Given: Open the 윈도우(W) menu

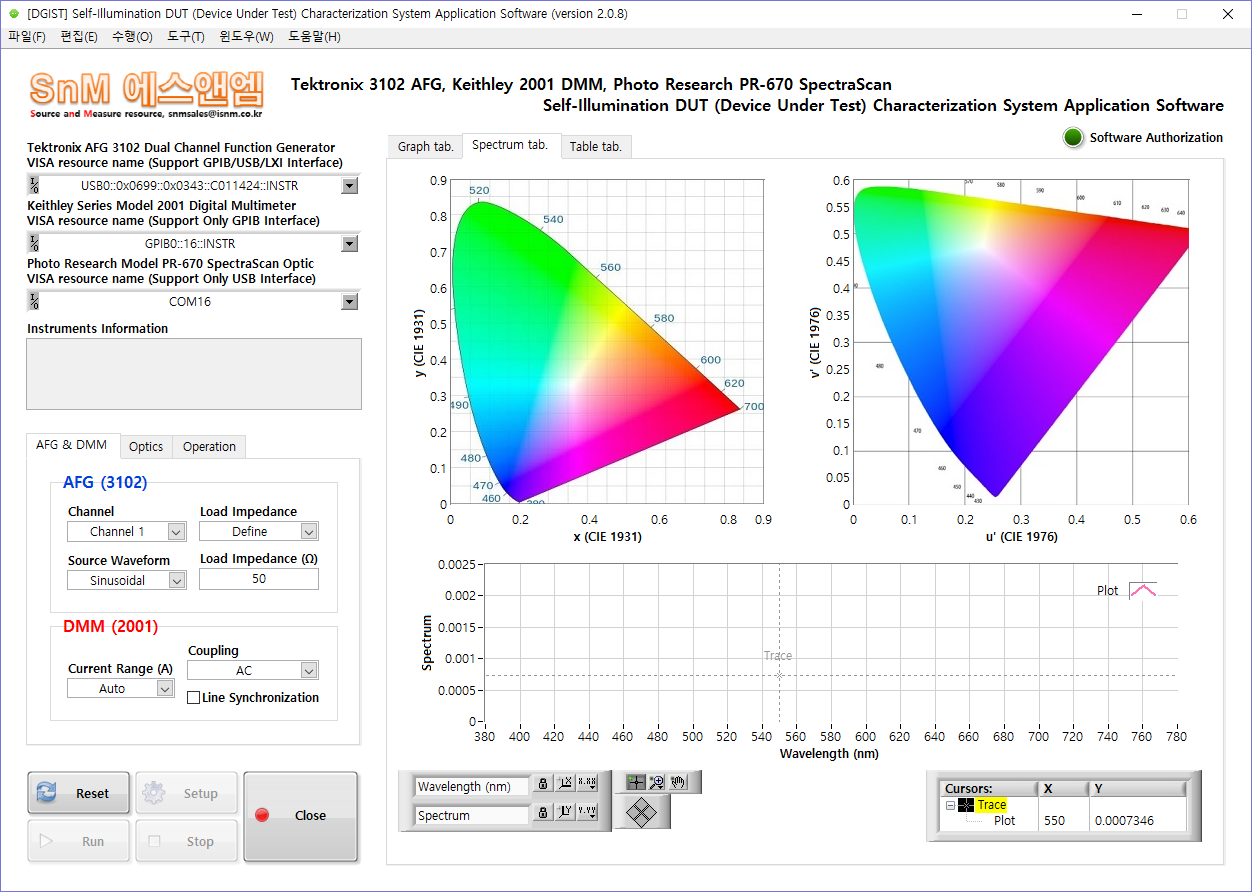Looking at the screenshot, I should (246, 37).
